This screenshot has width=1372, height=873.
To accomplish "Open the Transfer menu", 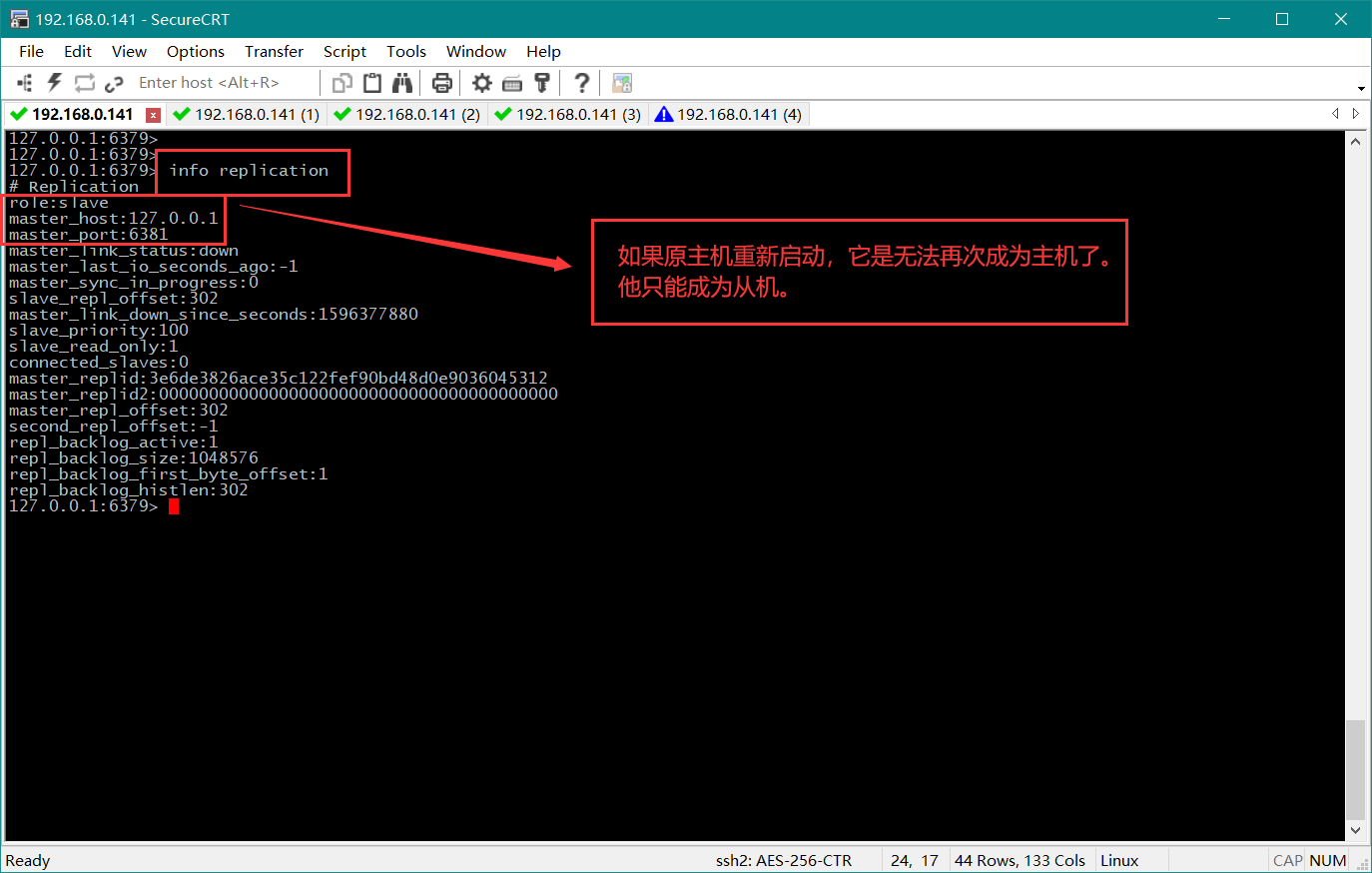I will click(274, 52).
